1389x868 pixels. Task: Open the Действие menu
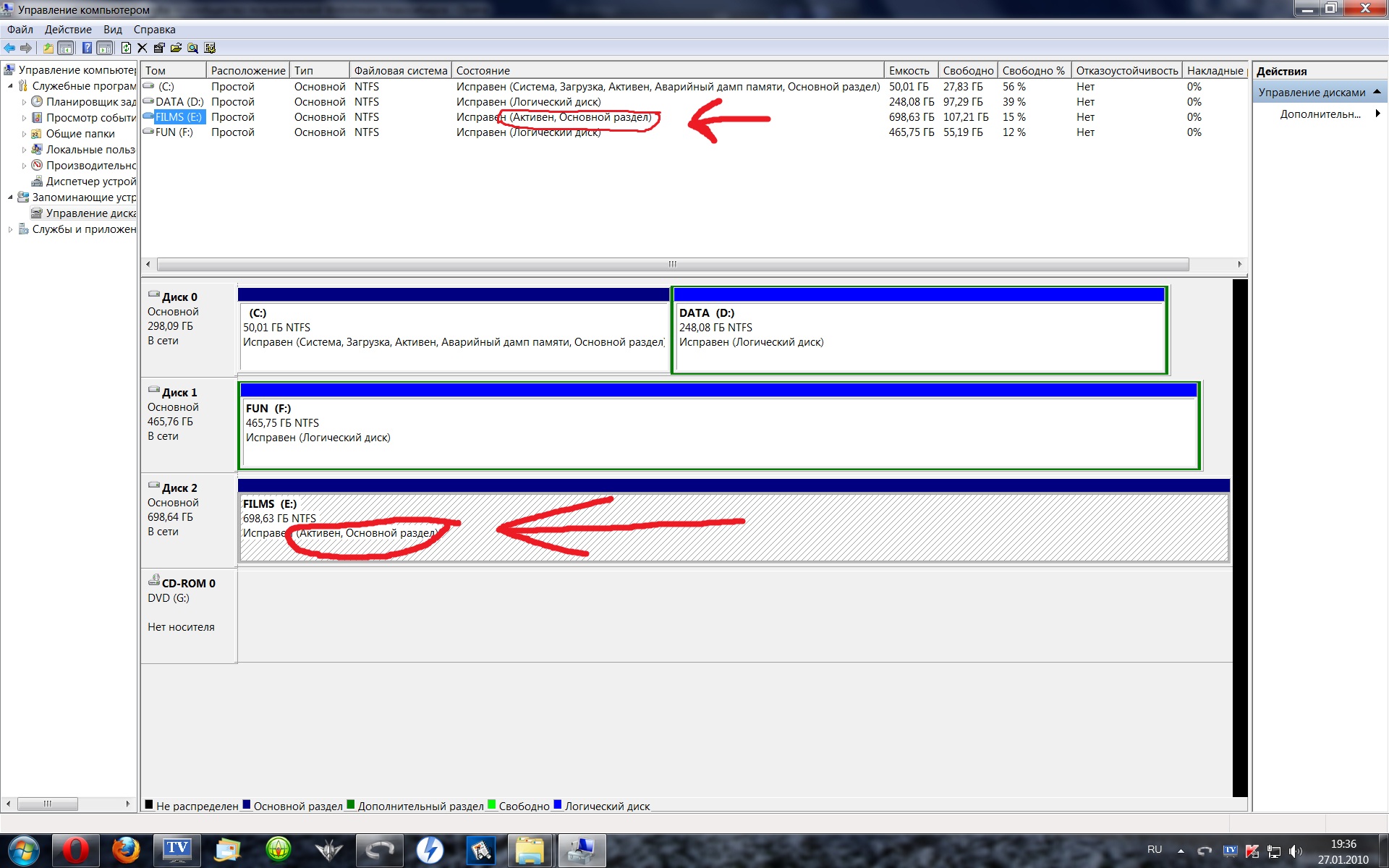[x=68, y=30]
